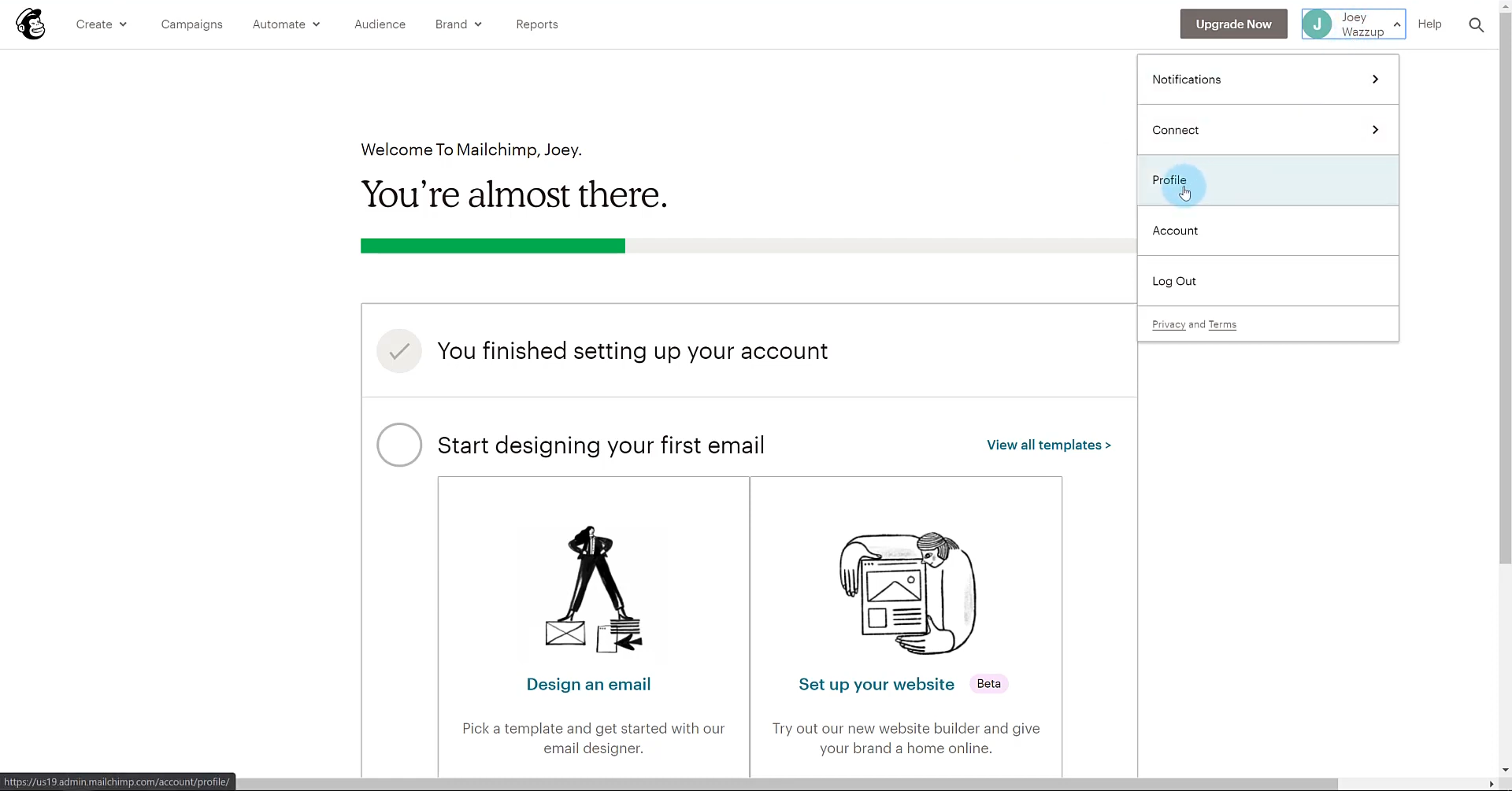Viewport: 1512px width, 791px height.
Task: Click the scroll right arrow
Action: [1492, 784]
